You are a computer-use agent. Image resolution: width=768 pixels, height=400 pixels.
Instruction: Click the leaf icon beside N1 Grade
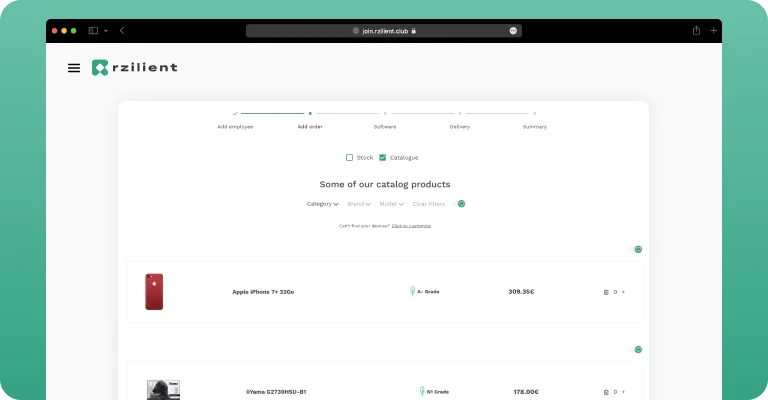[422, 391]
